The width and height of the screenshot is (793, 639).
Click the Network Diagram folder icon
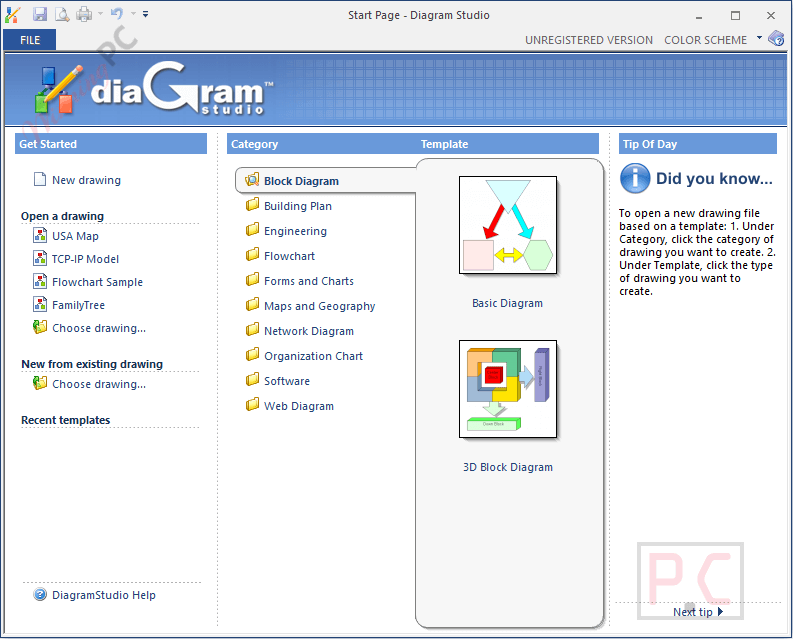click(x=252, y=330)
